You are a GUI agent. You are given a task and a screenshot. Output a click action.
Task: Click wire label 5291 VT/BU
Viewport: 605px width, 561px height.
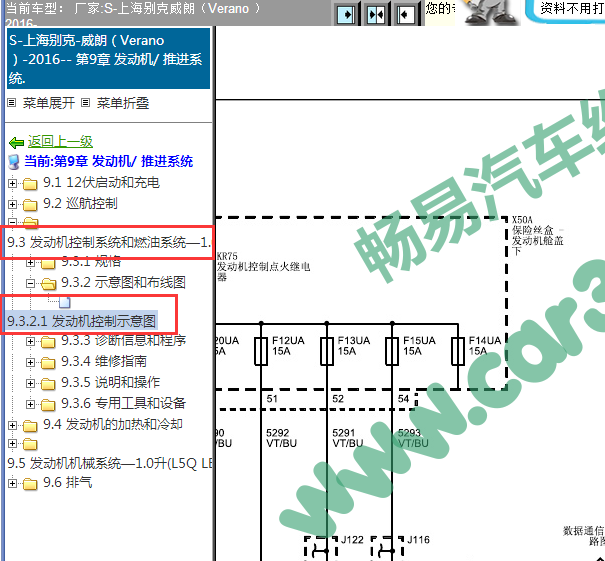348,438
